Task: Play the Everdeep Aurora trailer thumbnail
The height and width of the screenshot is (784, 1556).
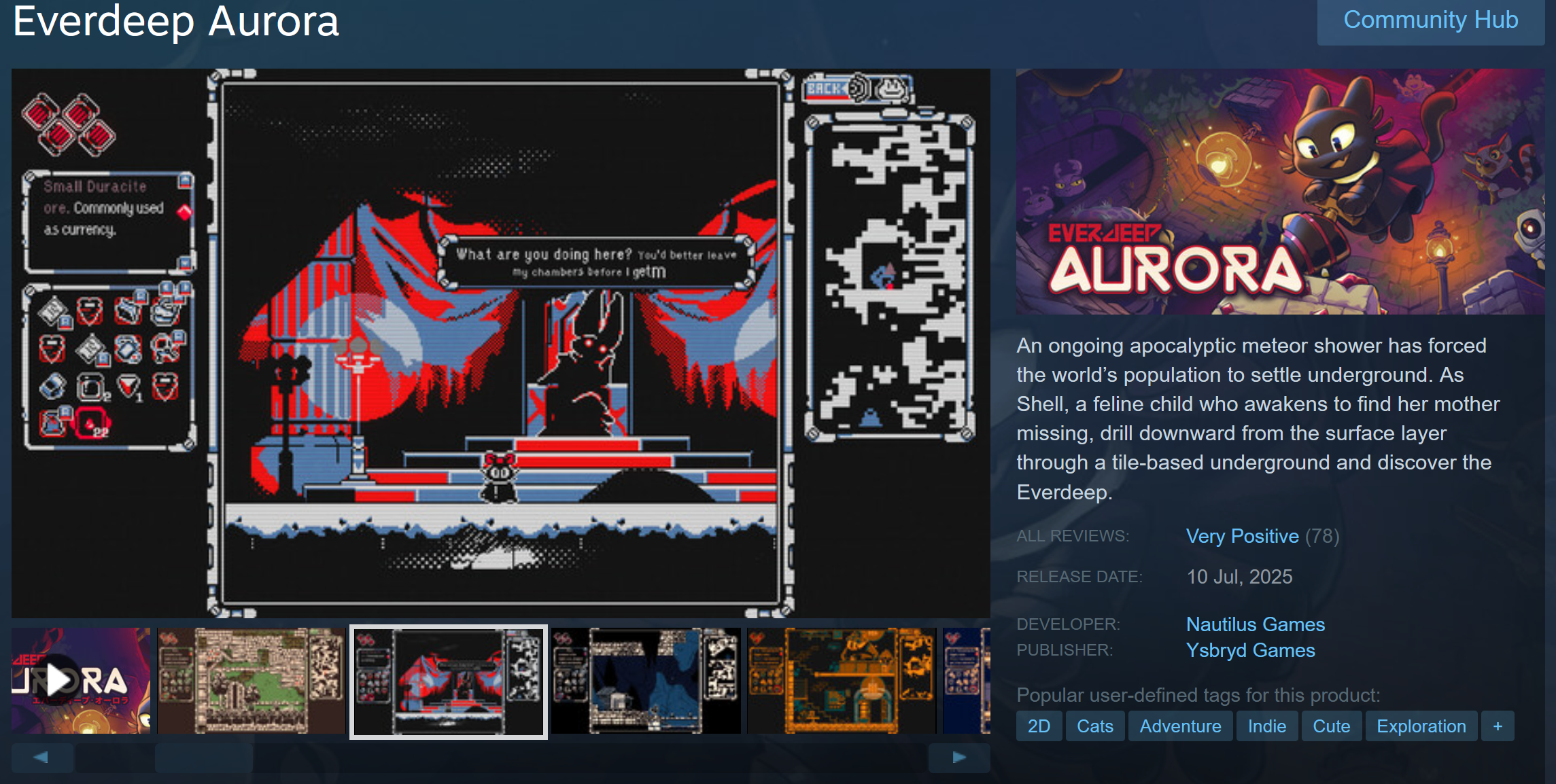Action: pyautogui.click(x=81, y=681)
